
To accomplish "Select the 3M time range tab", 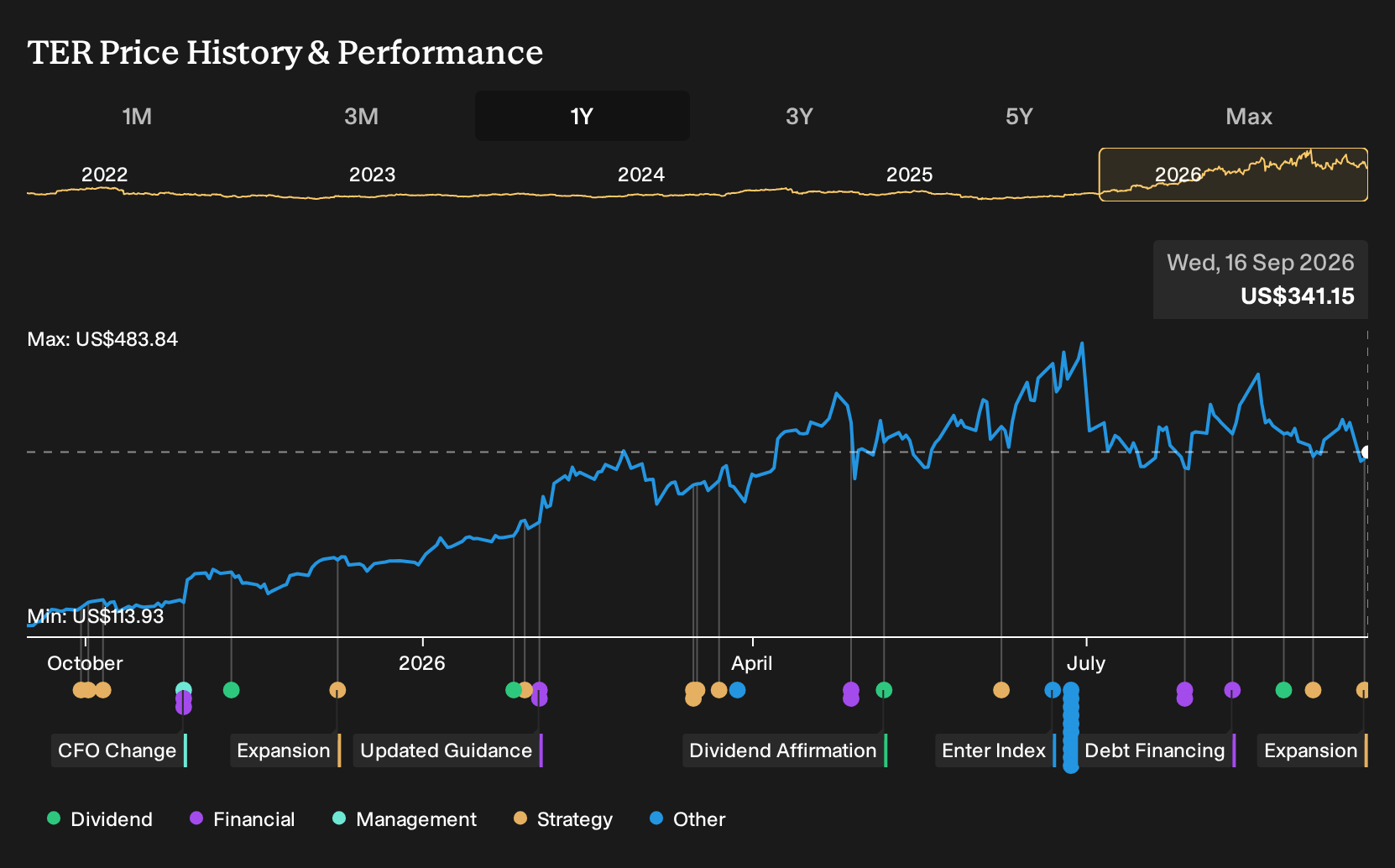I will (x=361, y=116).
